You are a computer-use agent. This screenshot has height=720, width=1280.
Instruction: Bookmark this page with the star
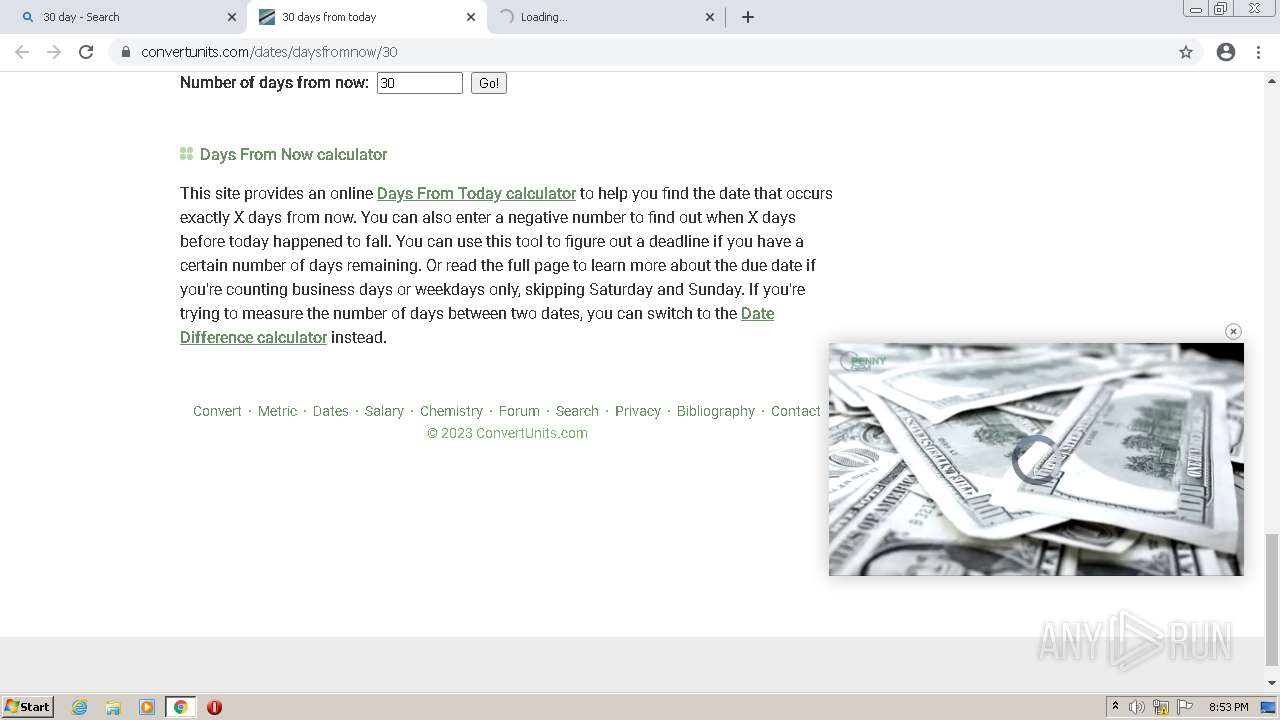coord(1186,52)
